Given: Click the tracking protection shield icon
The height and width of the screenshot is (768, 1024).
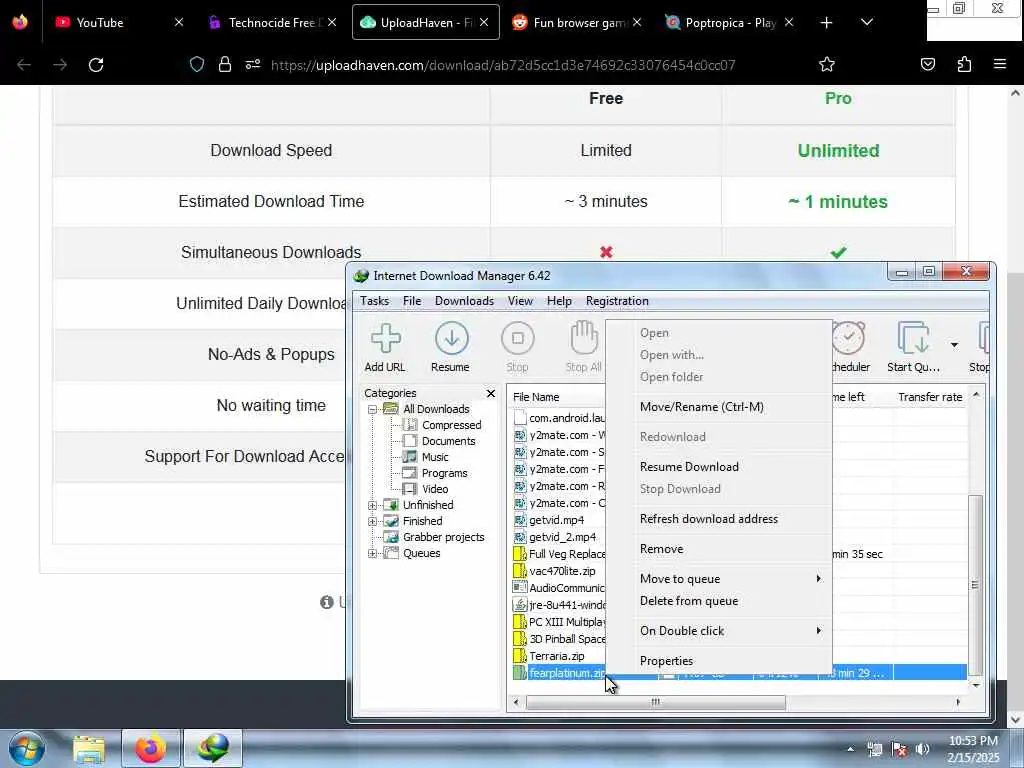Looking at the screenshot, I should click(x=197, y=64).
